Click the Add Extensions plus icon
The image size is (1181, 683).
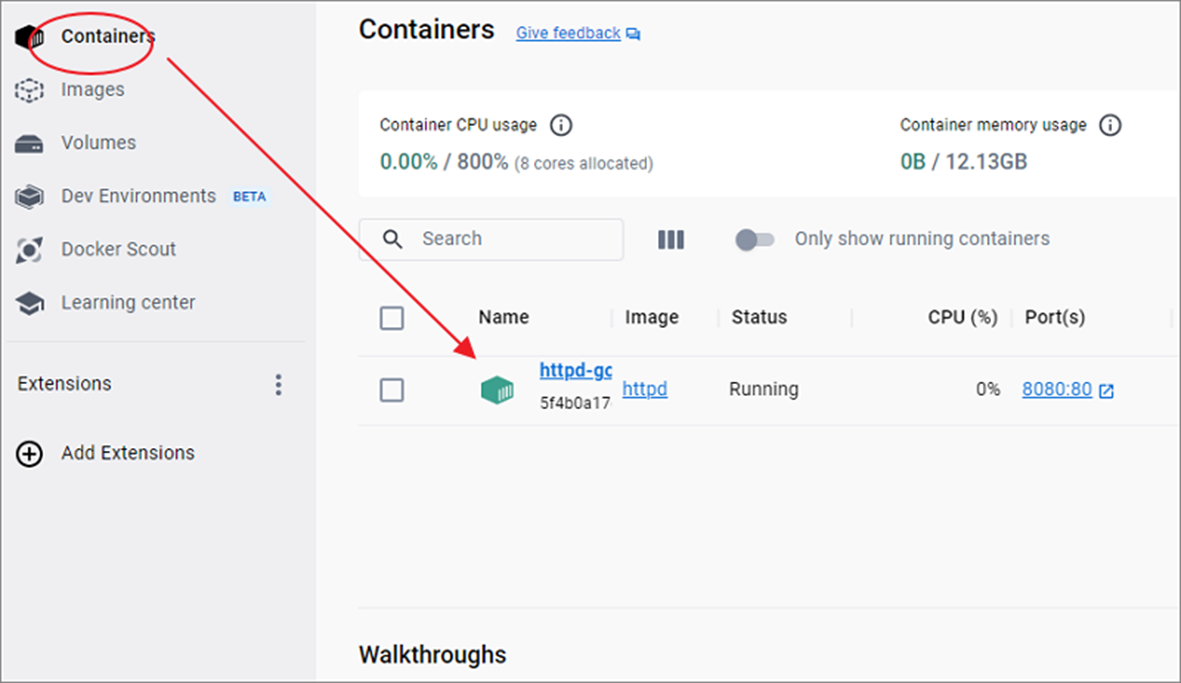(29, 454)
